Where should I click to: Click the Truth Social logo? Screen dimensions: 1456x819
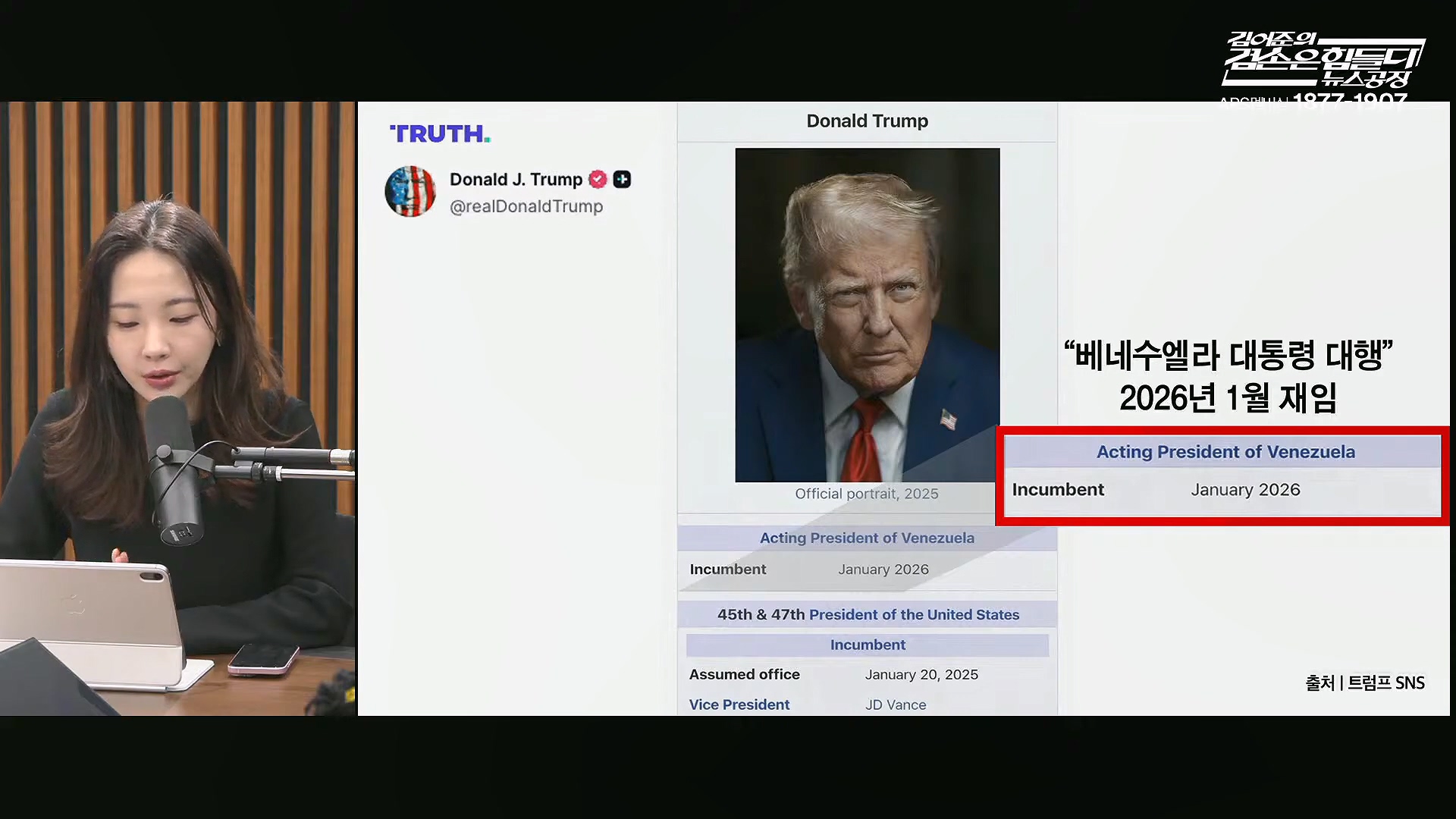(x=440, y=134)
